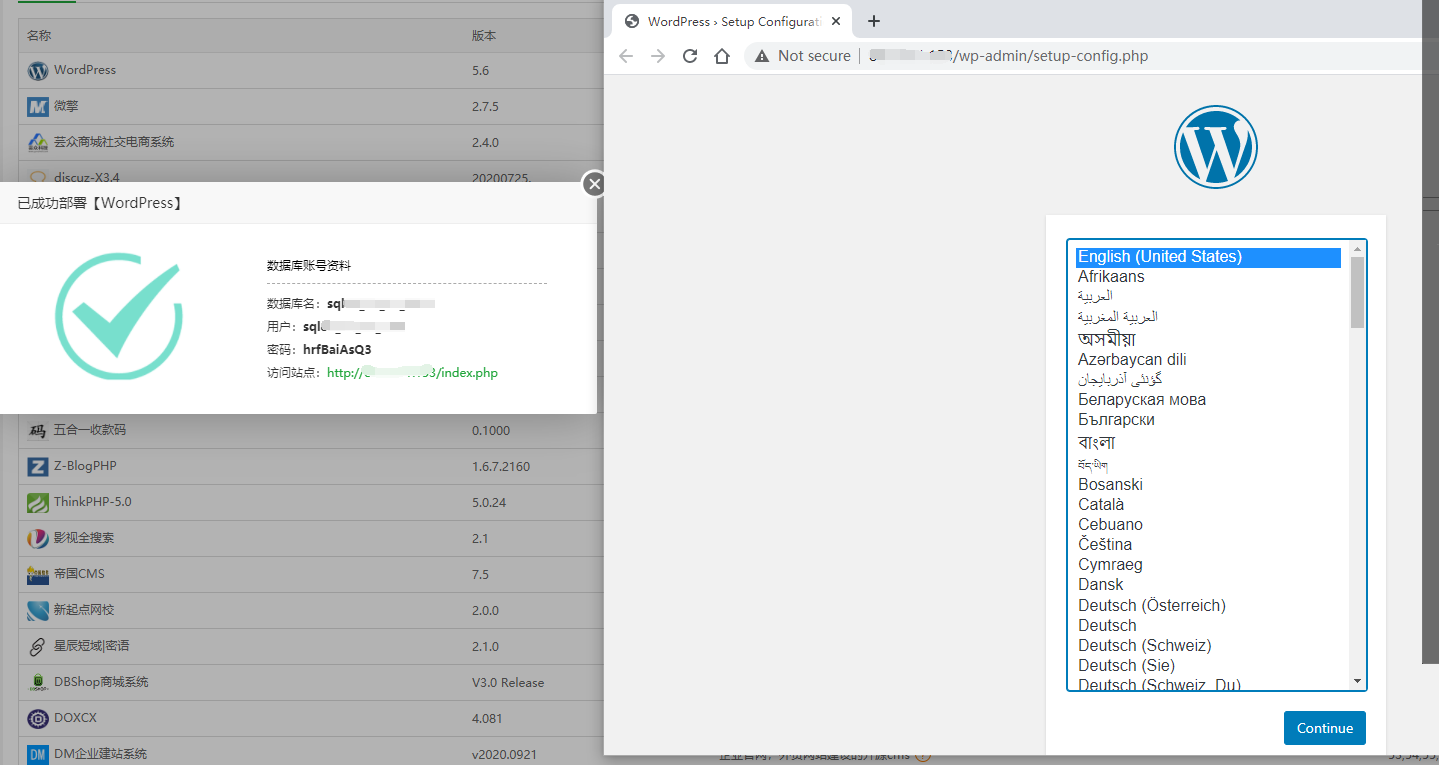Click language list scroll up arrow

(1357, 249)
